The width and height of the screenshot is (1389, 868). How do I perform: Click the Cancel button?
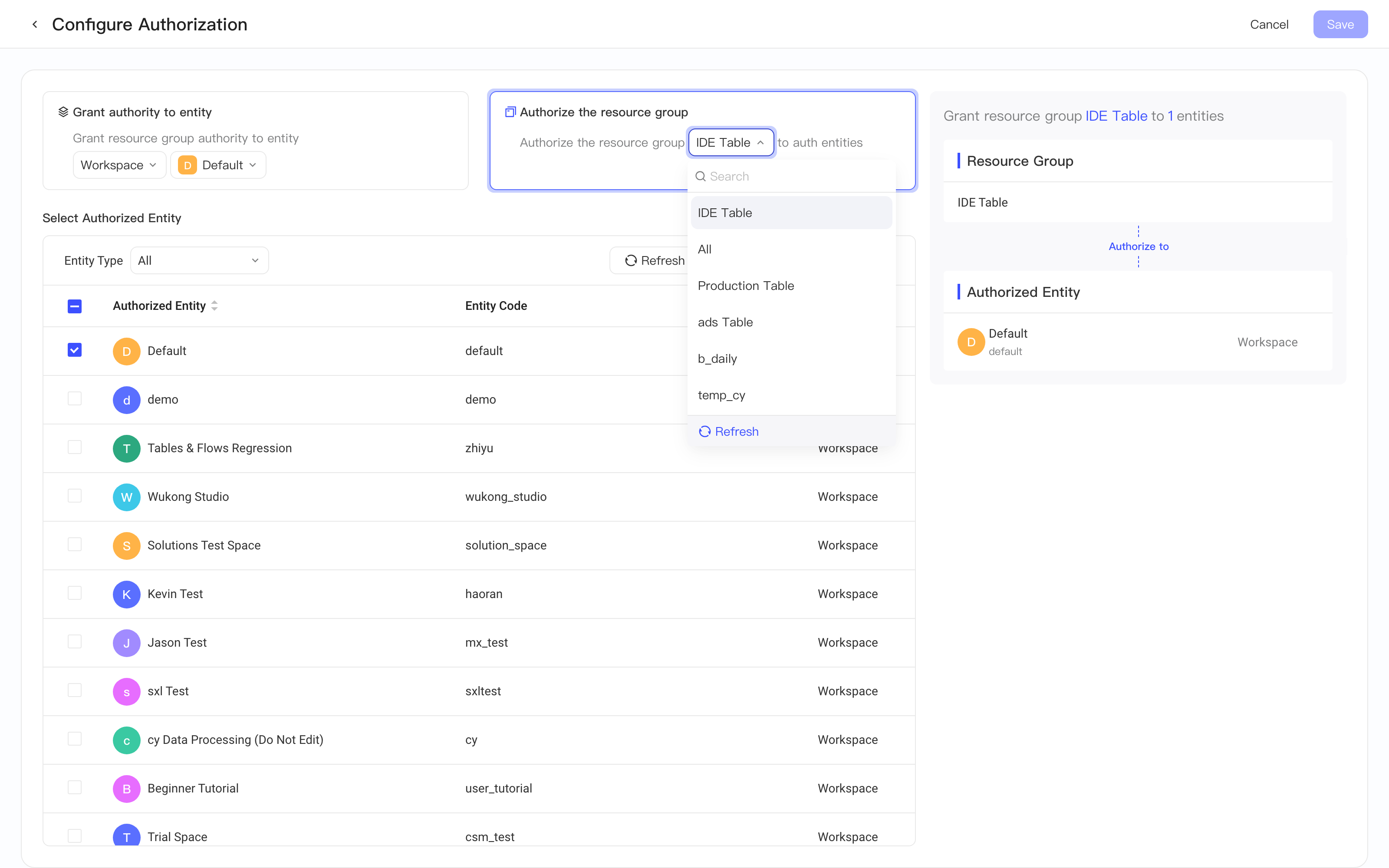(1269, 24)
